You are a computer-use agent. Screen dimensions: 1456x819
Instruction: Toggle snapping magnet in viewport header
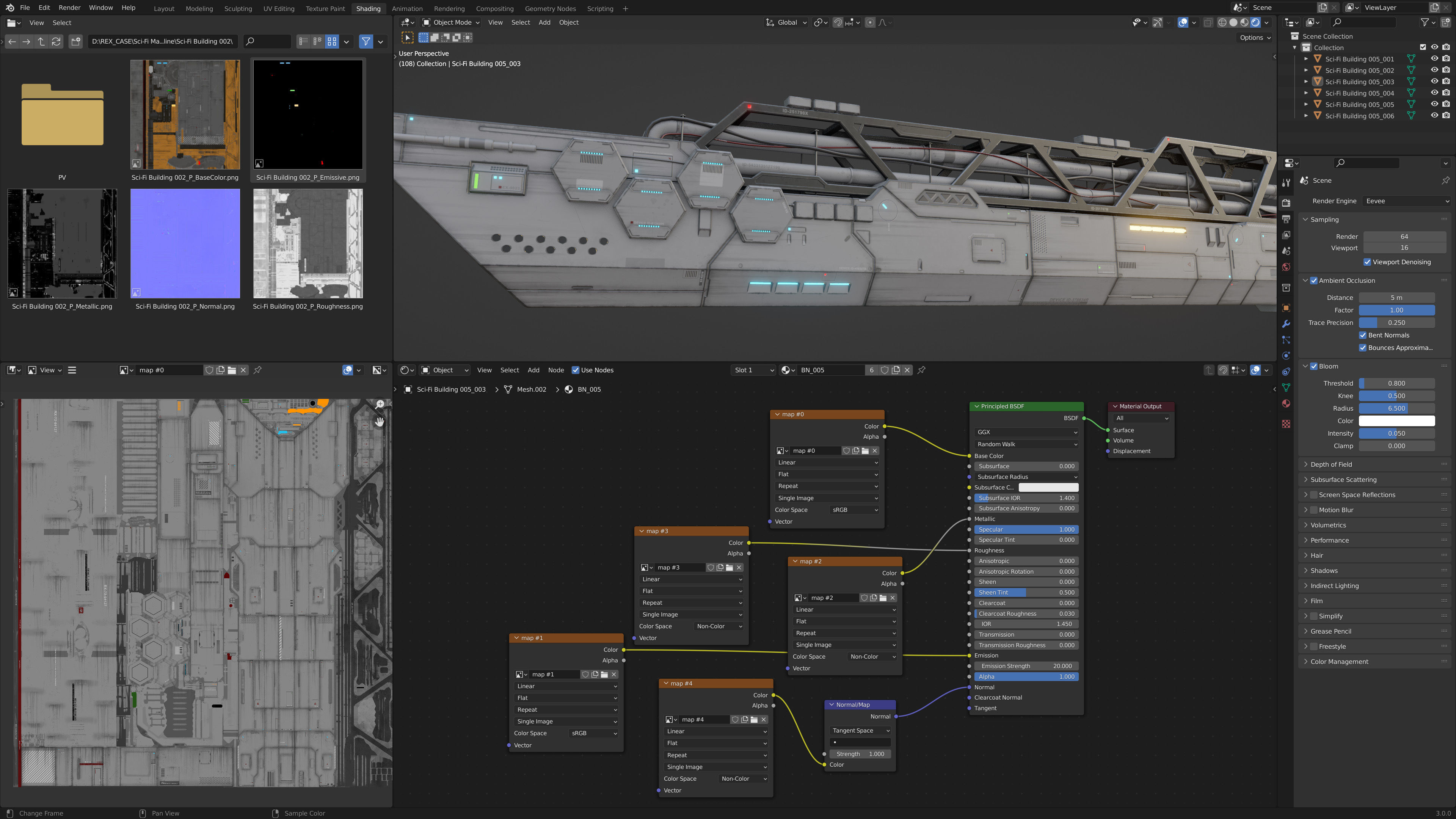(838, 23)
